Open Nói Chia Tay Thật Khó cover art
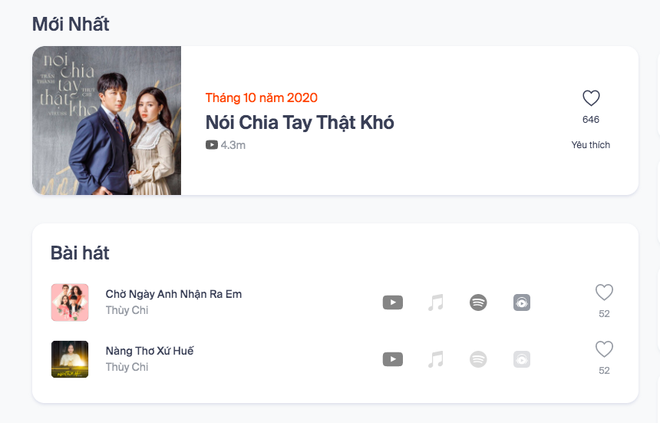This screenshot has height=423, width=660. pyautogui.click(x=106, y=120)
